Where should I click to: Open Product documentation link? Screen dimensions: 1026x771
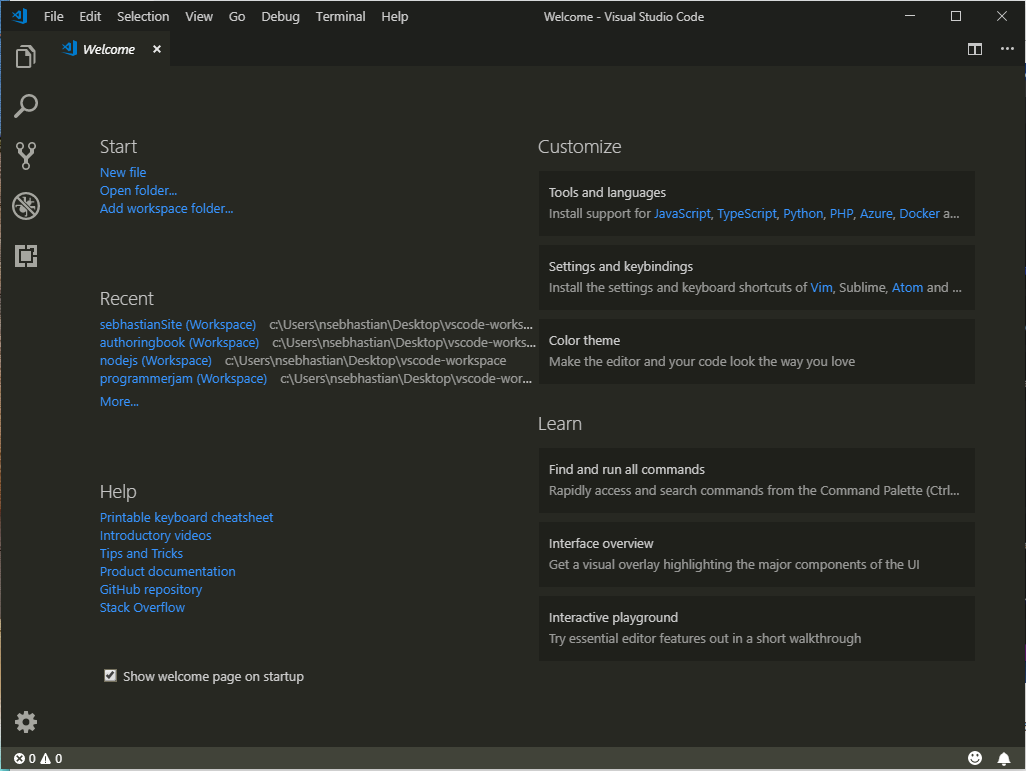tap(168, 571)
